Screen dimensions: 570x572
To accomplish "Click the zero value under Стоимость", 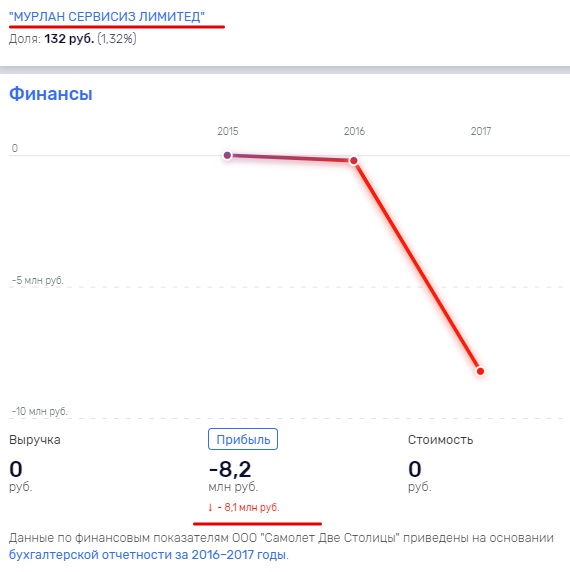I will click(415, 469).
